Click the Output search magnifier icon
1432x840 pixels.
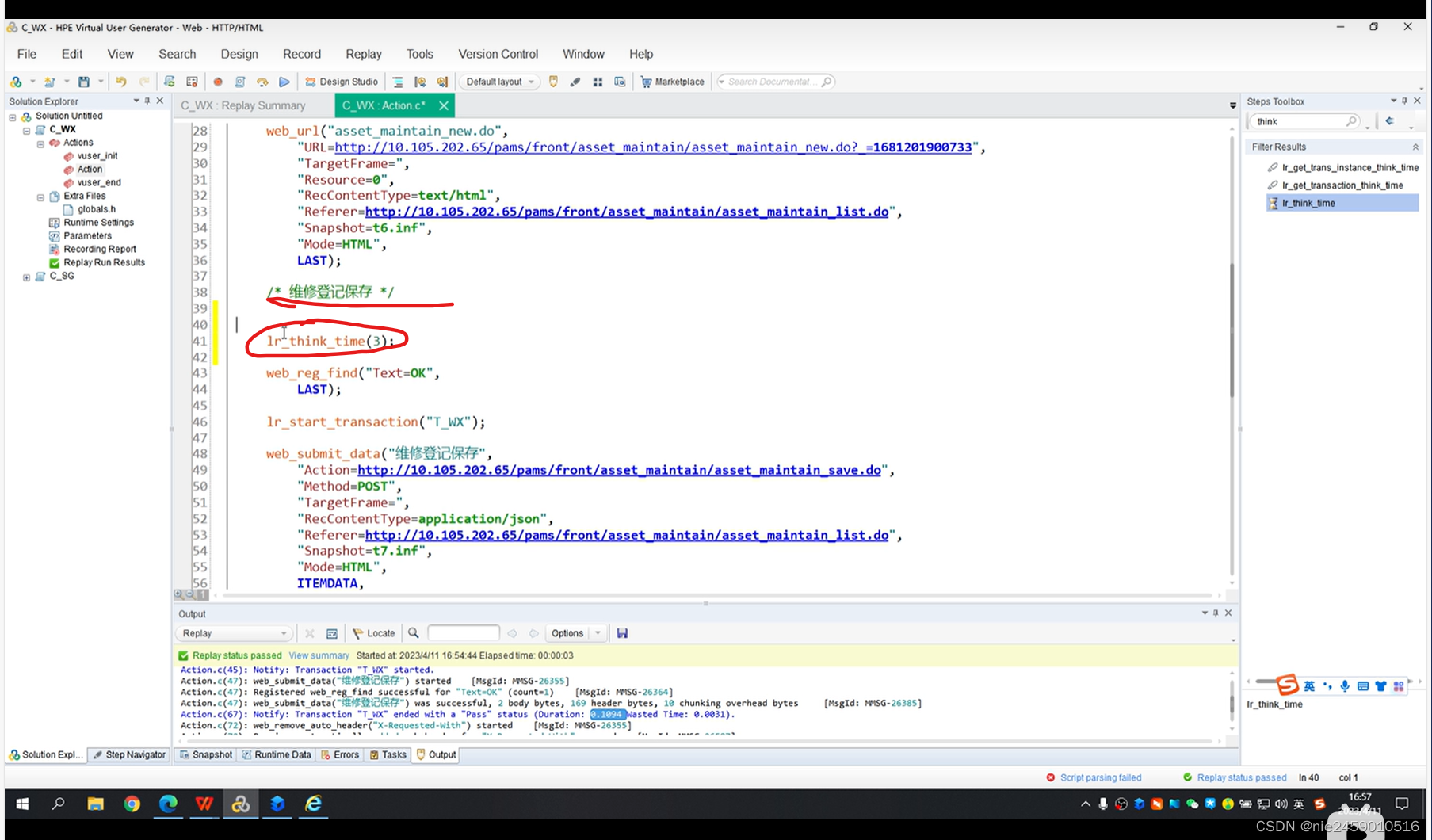tap(414, 633)
